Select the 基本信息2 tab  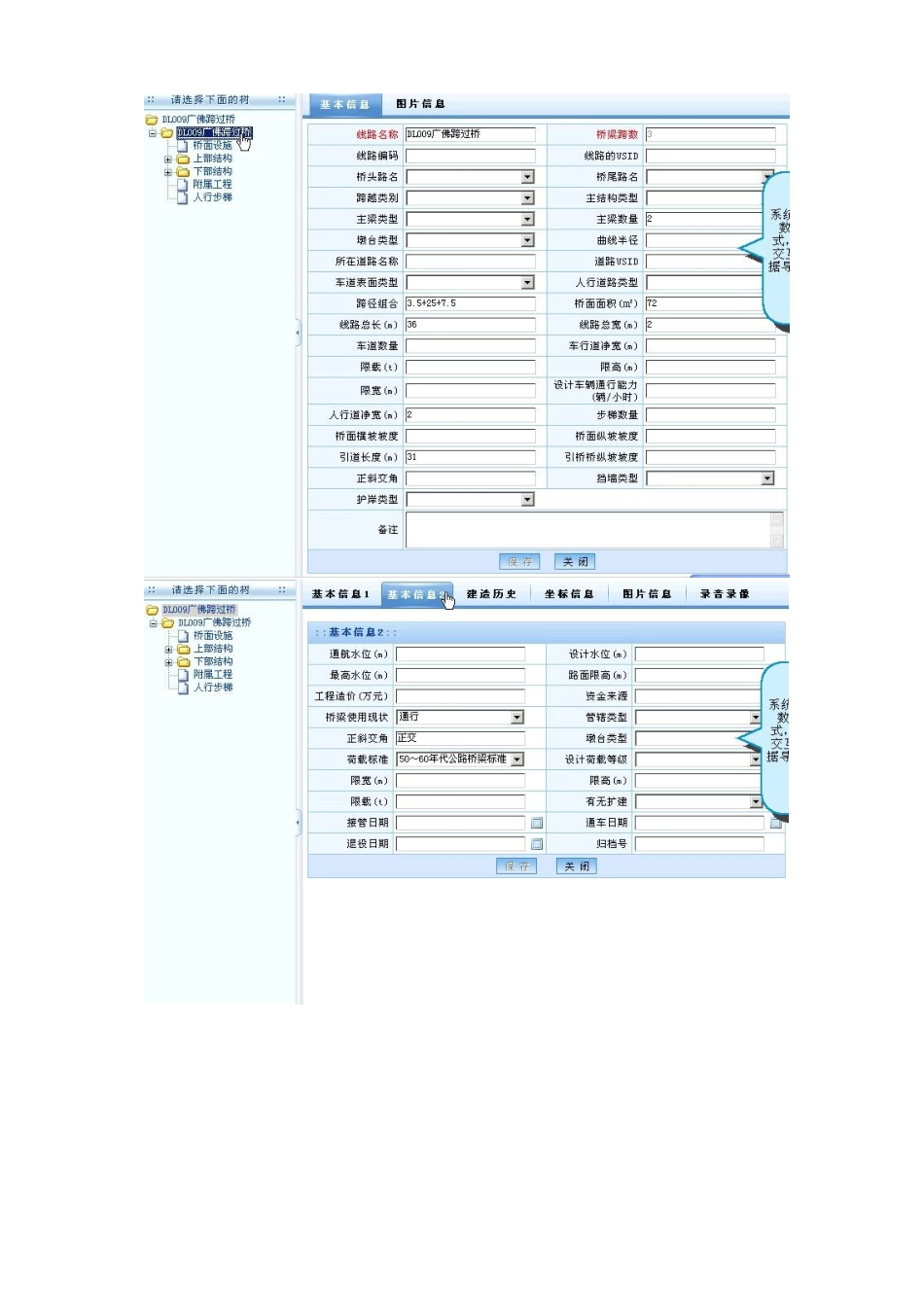pyautogui.click(x=416, y=595)
